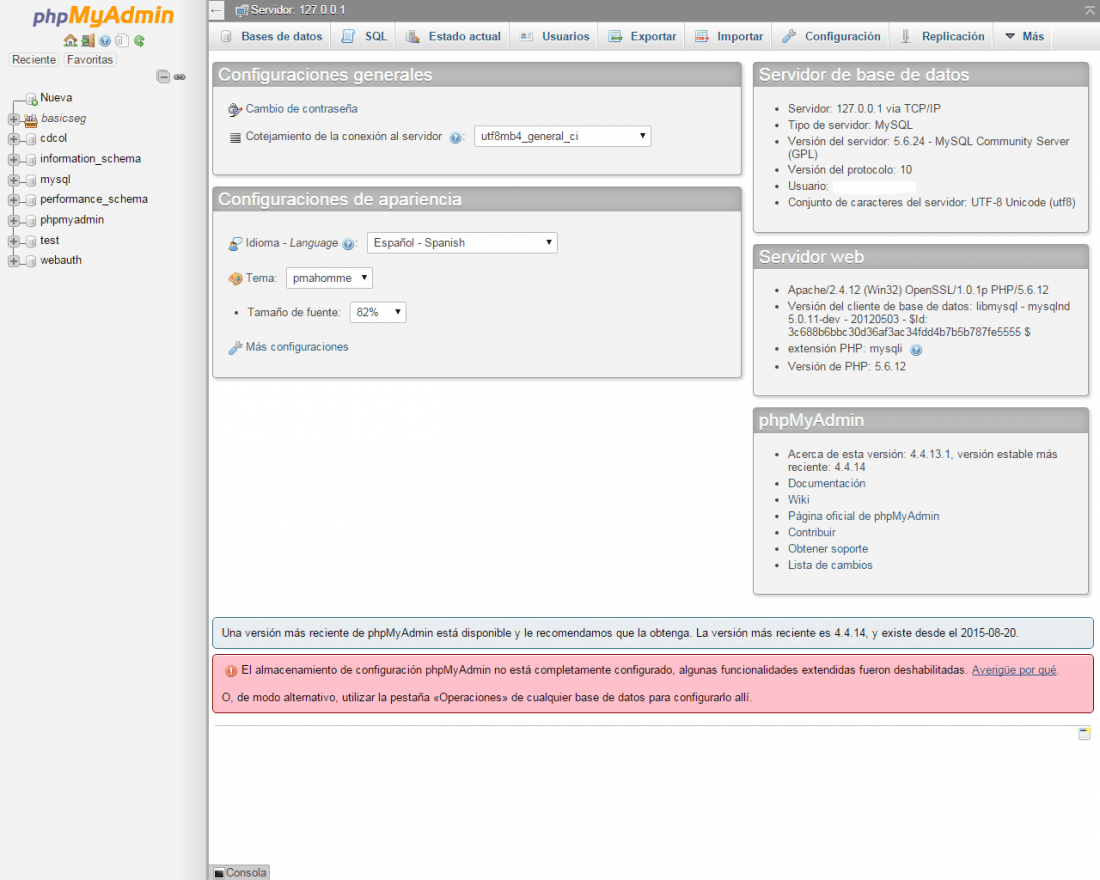The image size is (1100, 880).
Task: Go to Home via house icon
Action: click(x=70, y=41)
